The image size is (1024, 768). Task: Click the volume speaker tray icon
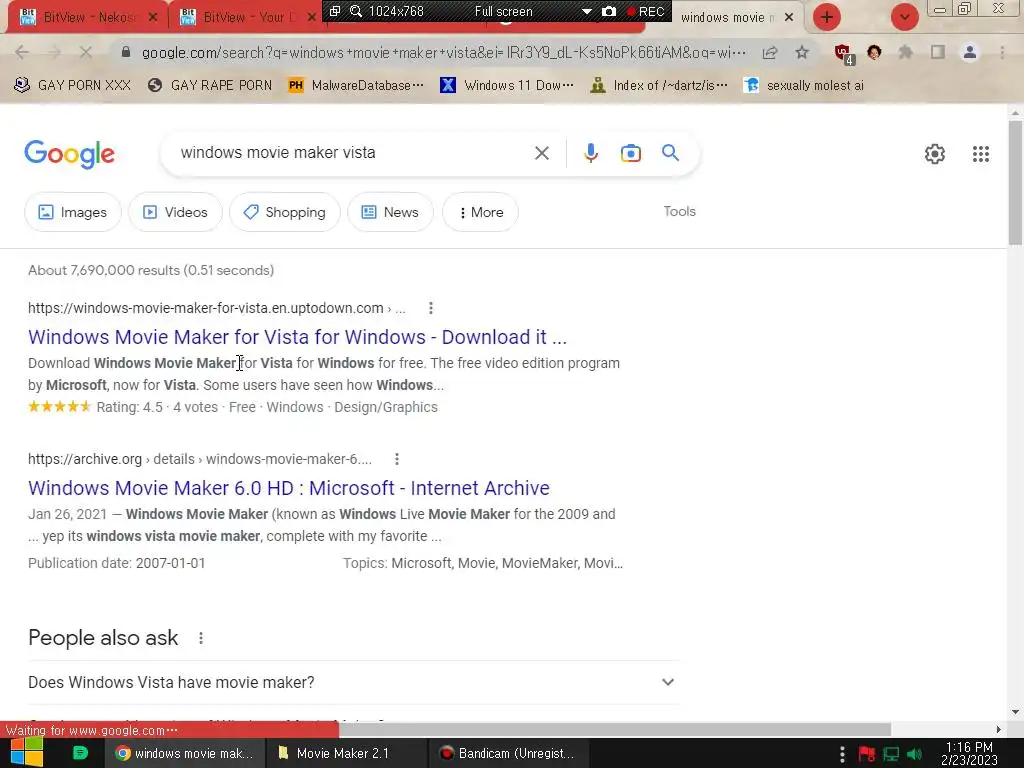[x=914, y=754]
